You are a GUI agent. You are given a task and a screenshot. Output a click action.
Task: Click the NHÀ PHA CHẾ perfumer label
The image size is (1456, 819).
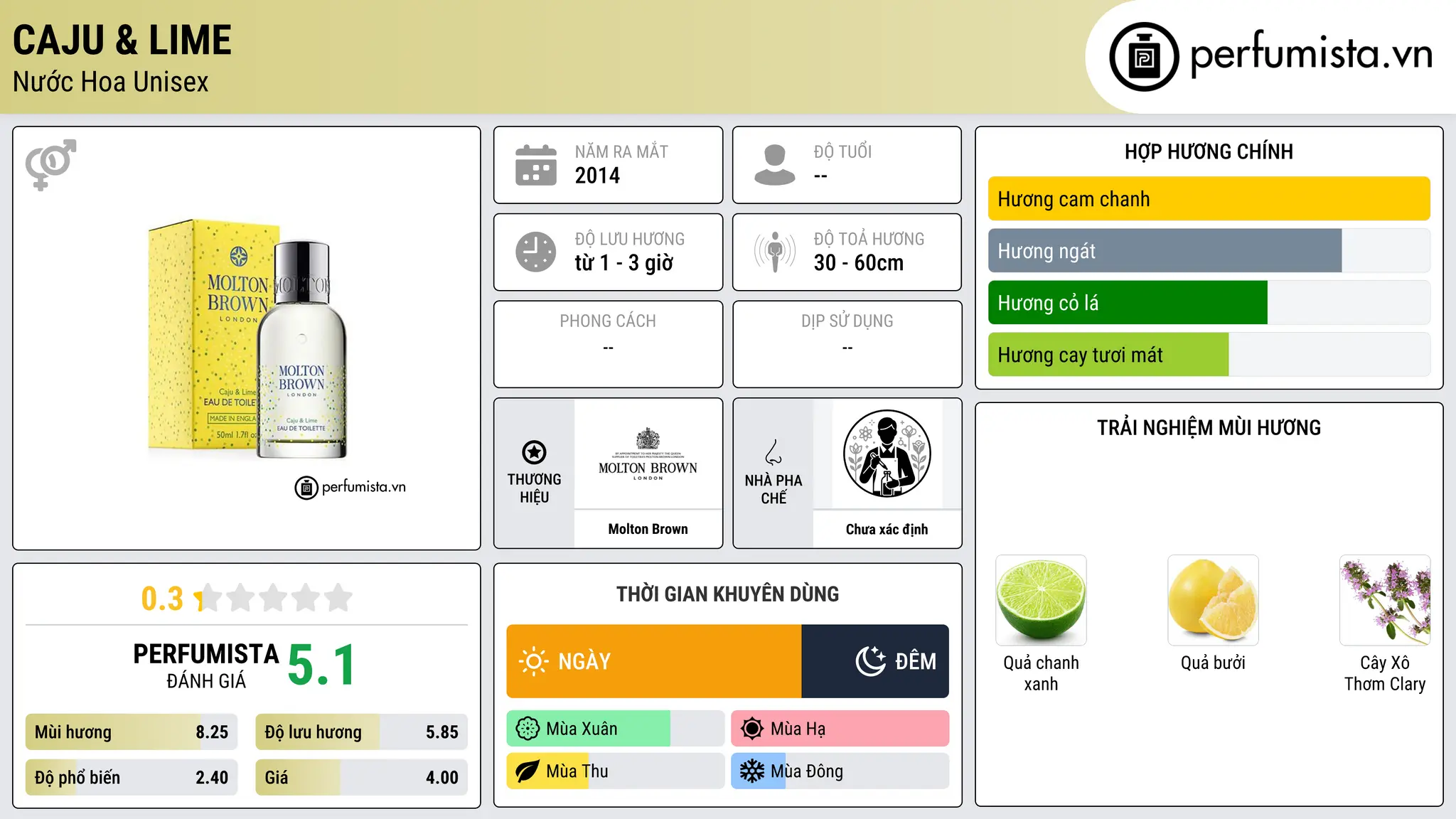773,489
